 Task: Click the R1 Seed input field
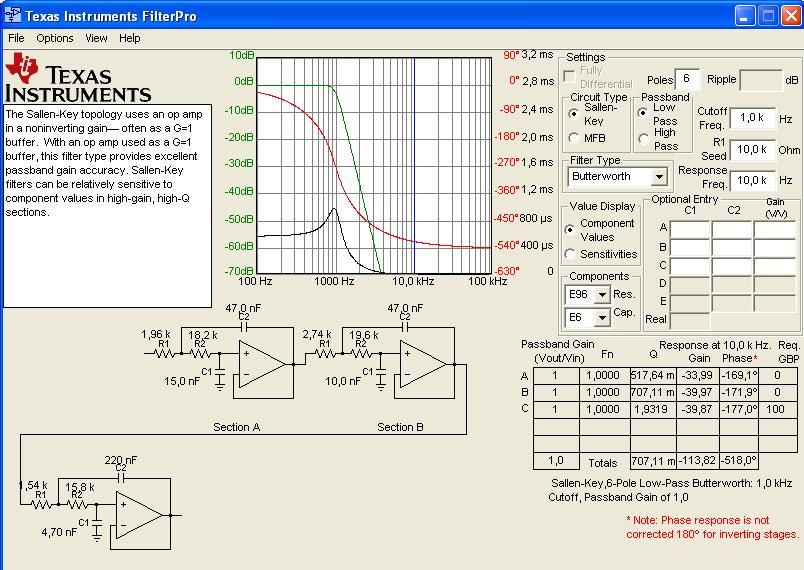[753, 150]
